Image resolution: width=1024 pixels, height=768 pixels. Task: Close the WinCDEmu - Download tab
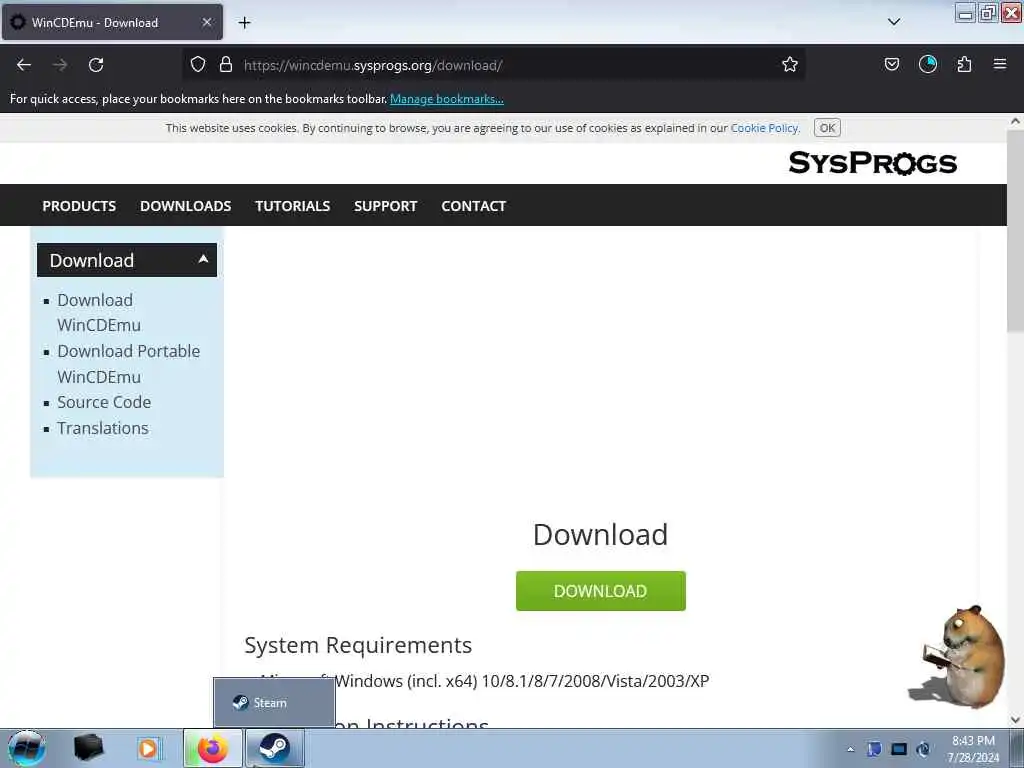pyautogui.click(x=206, y=22)
